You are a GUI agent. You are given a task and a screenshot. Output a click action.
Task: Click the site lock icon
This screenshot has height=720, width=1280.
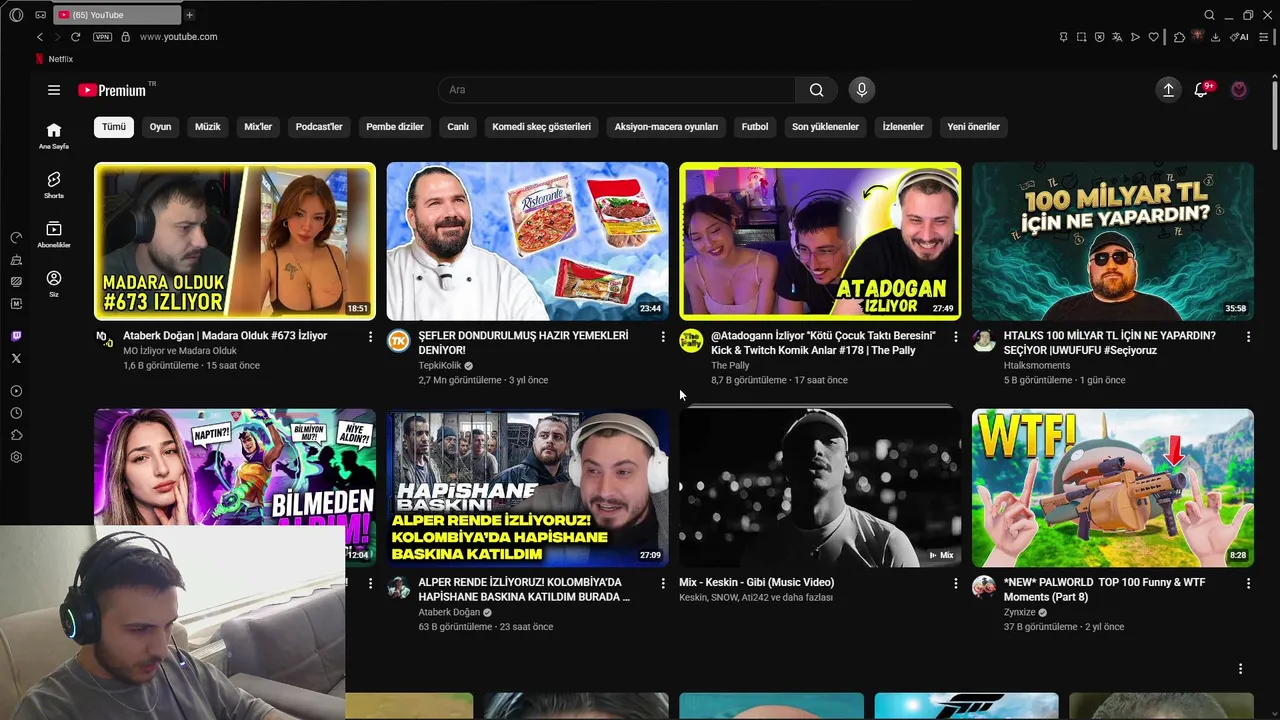(x=125, y=37)
